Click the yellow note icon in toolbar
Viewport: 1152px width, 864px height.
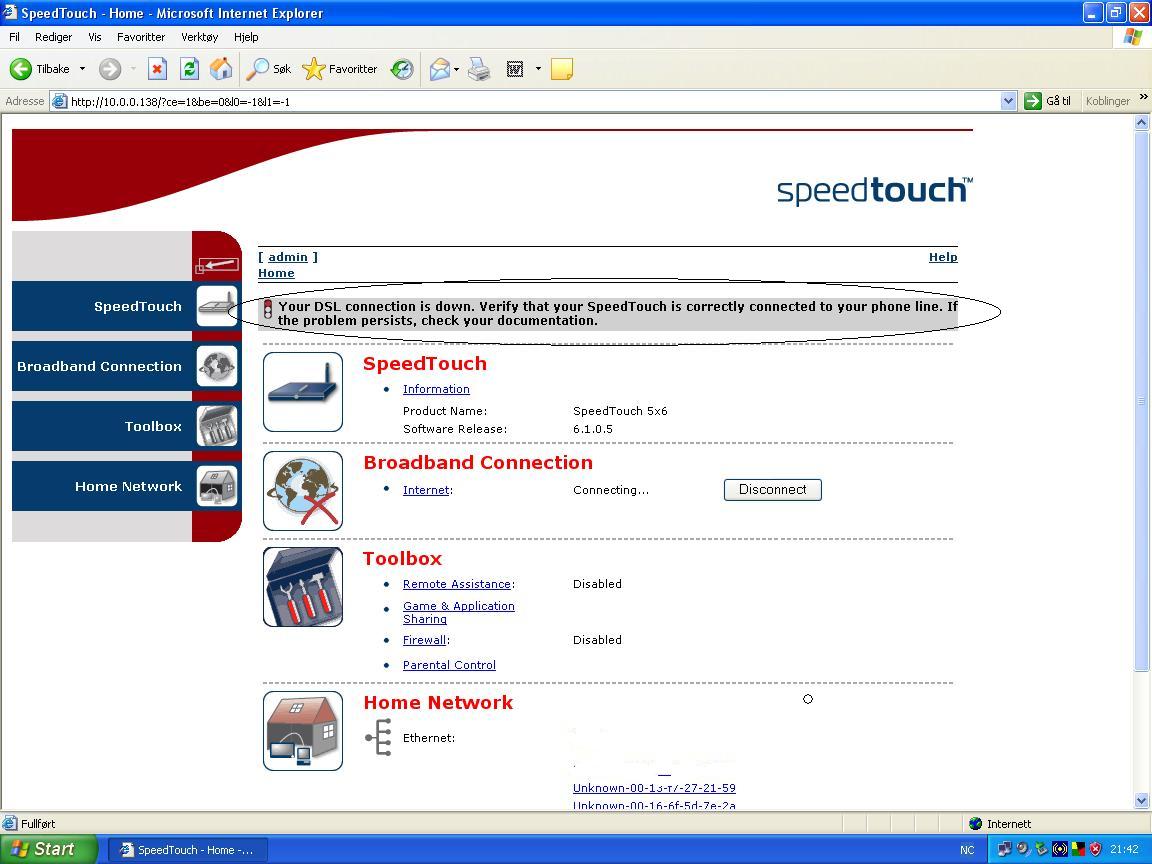tap(561, 69)
